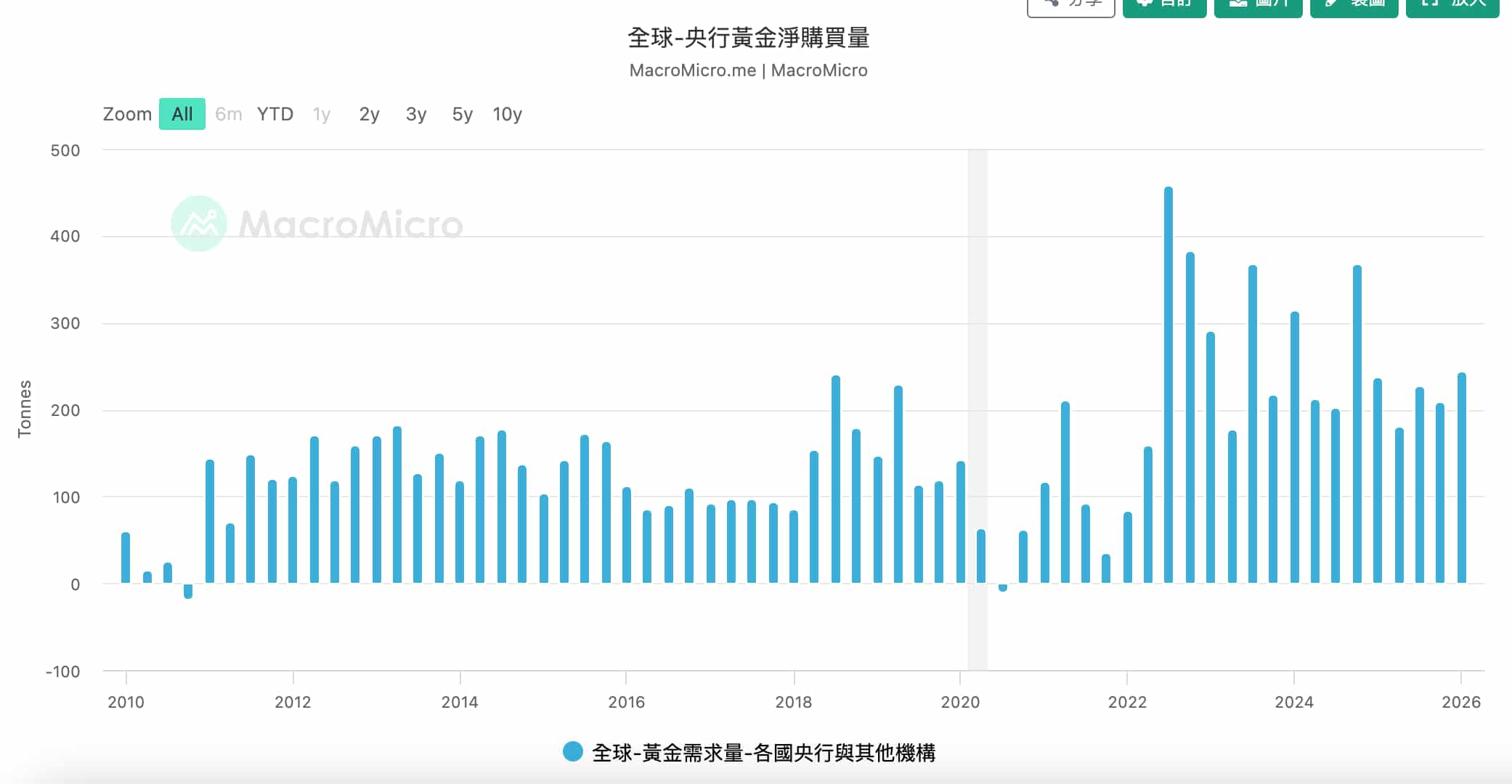Switch zoom range to 3y
Screen dimensions: 1512x784
click(415, 114)
